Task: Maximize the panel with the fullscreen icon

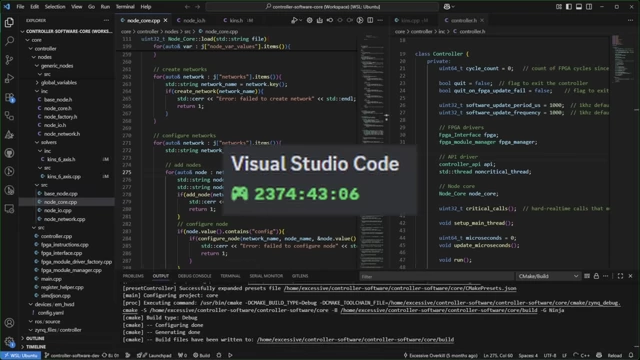Action: [x=620, y=276]
